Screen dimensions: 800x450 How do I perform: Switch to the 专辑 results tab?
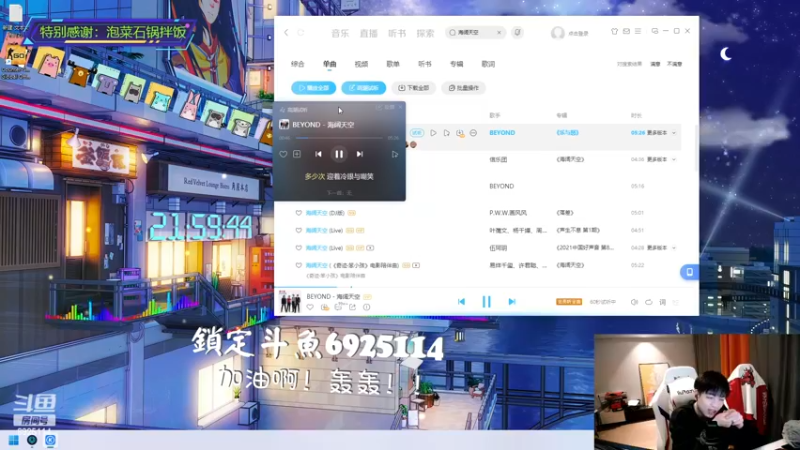click(x=456, y=64)
